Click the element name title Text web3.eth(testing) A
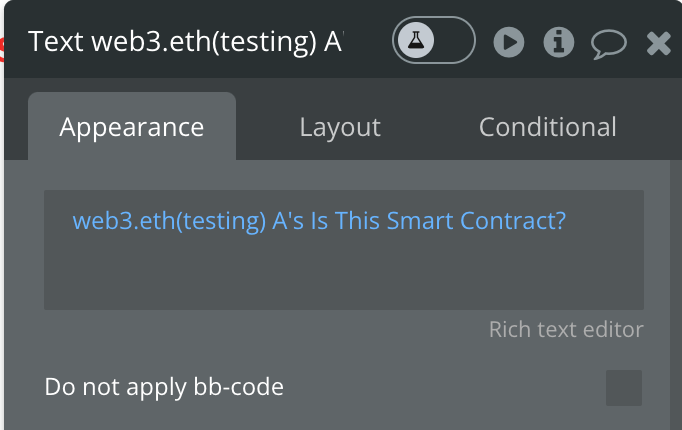 186,42
